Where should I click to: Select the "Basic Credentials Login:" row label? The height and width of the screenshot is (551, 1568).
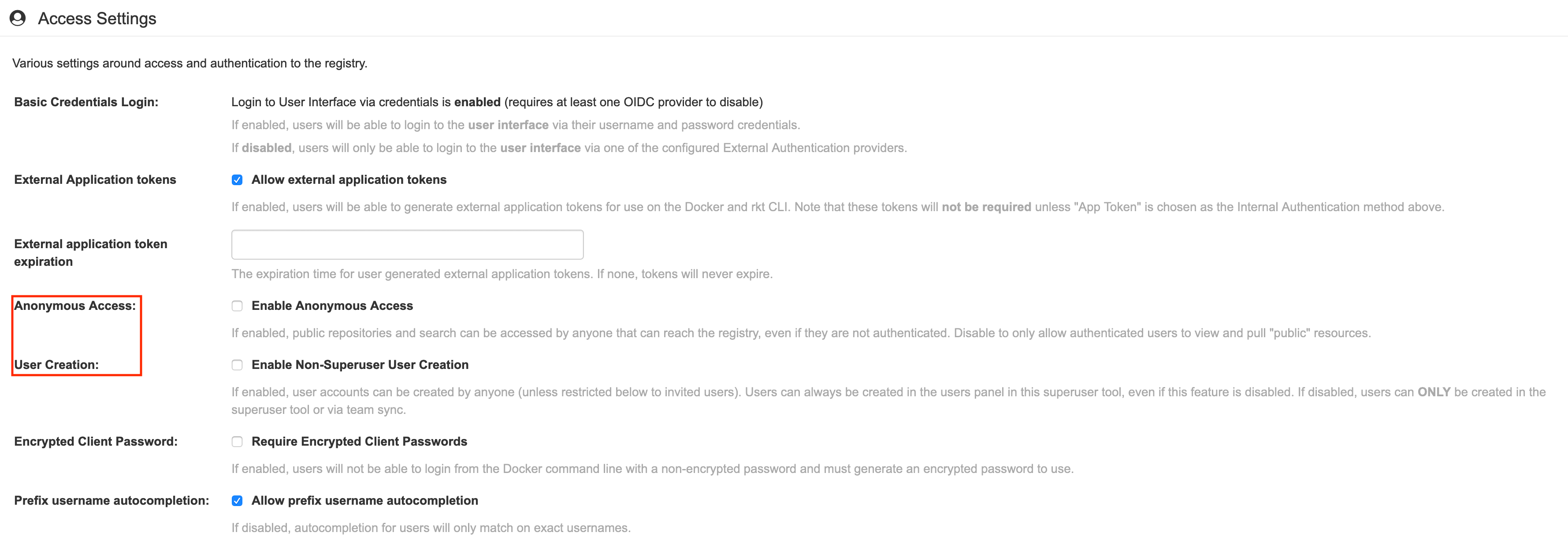[86, 102]
